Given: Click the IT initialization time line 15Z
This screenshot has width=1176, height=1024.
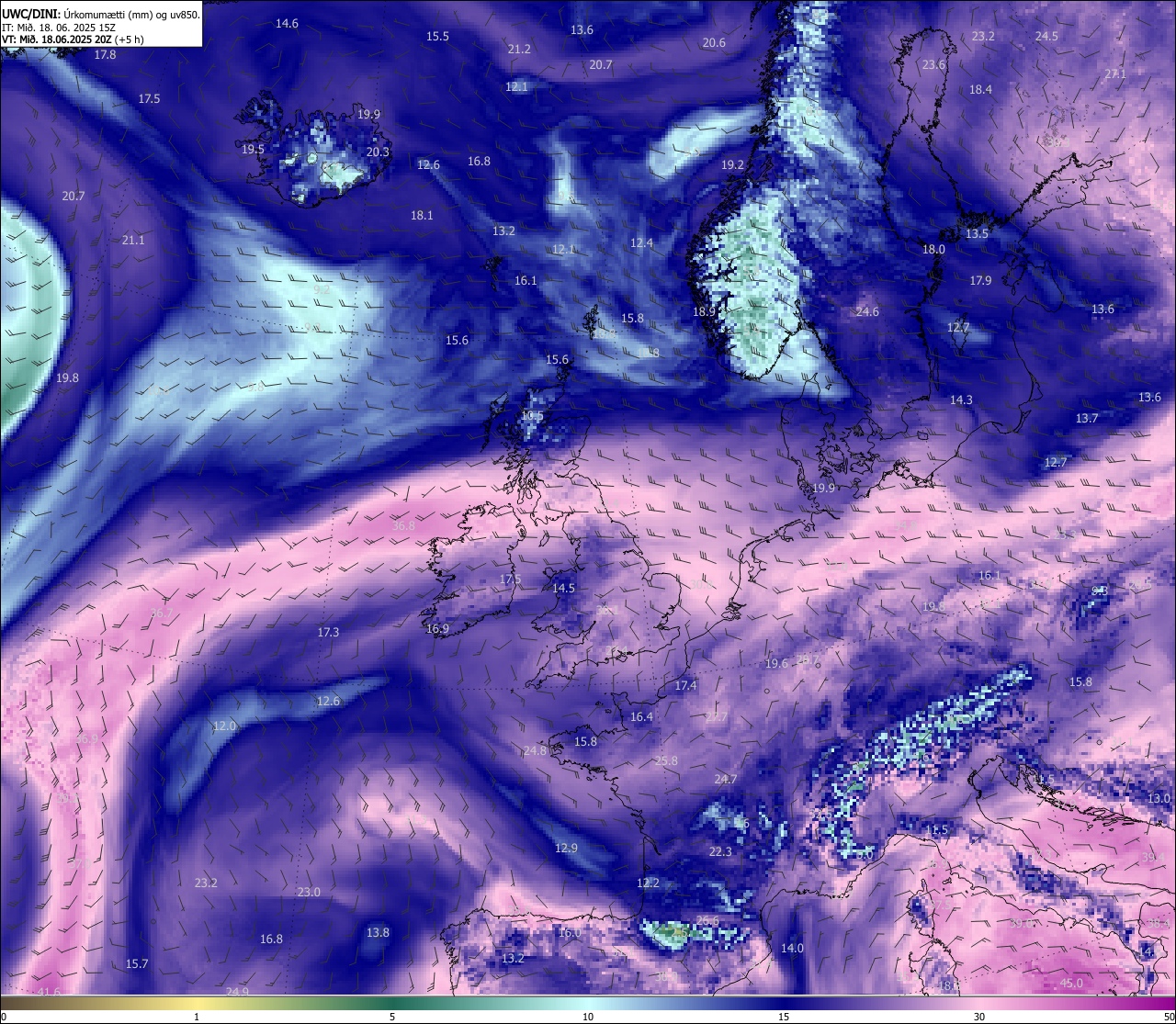Looking at the screenshot, I should pos(58,28).
